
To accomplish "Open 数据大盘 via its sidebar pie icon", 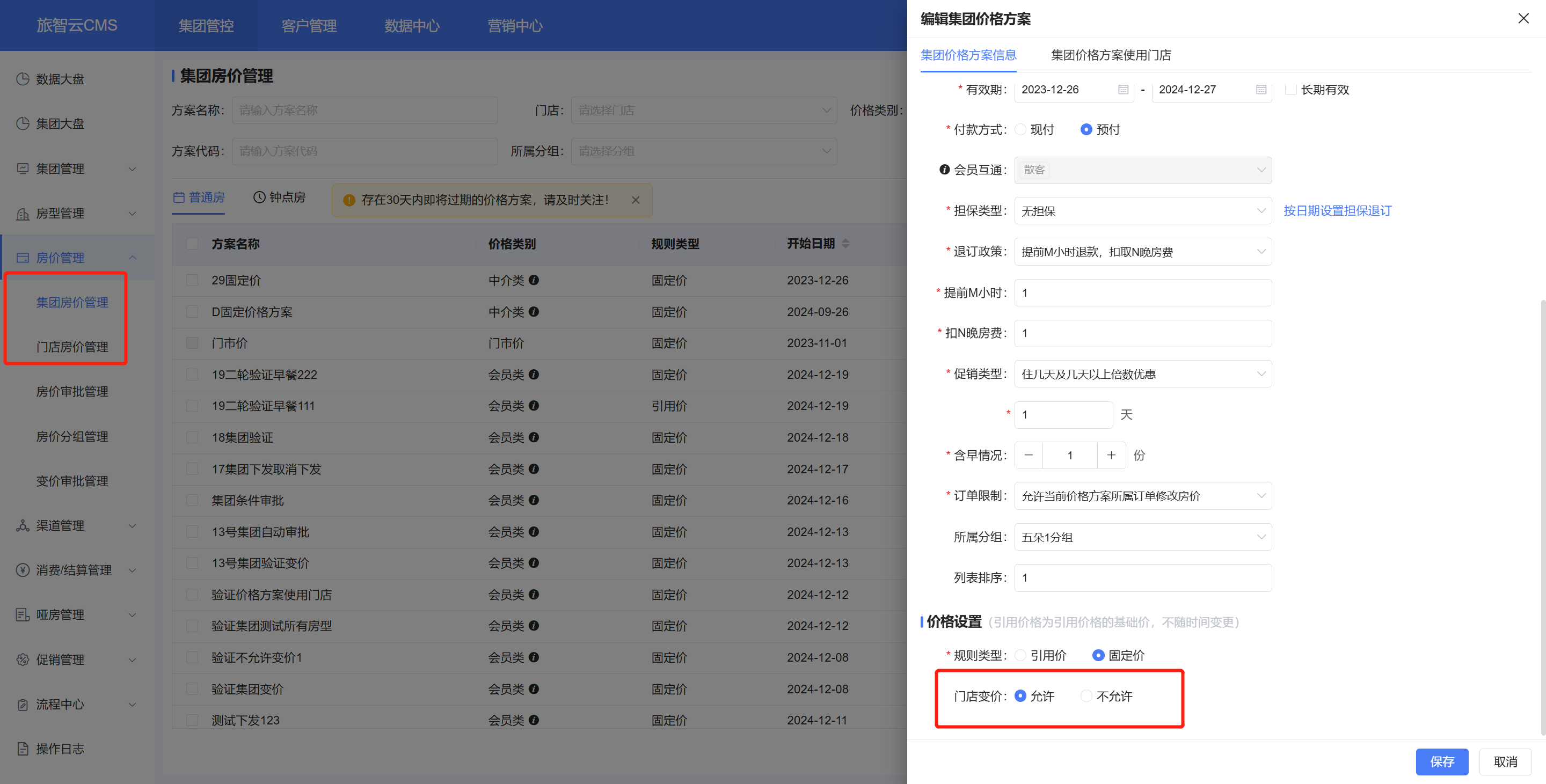I will click(23, 79).
